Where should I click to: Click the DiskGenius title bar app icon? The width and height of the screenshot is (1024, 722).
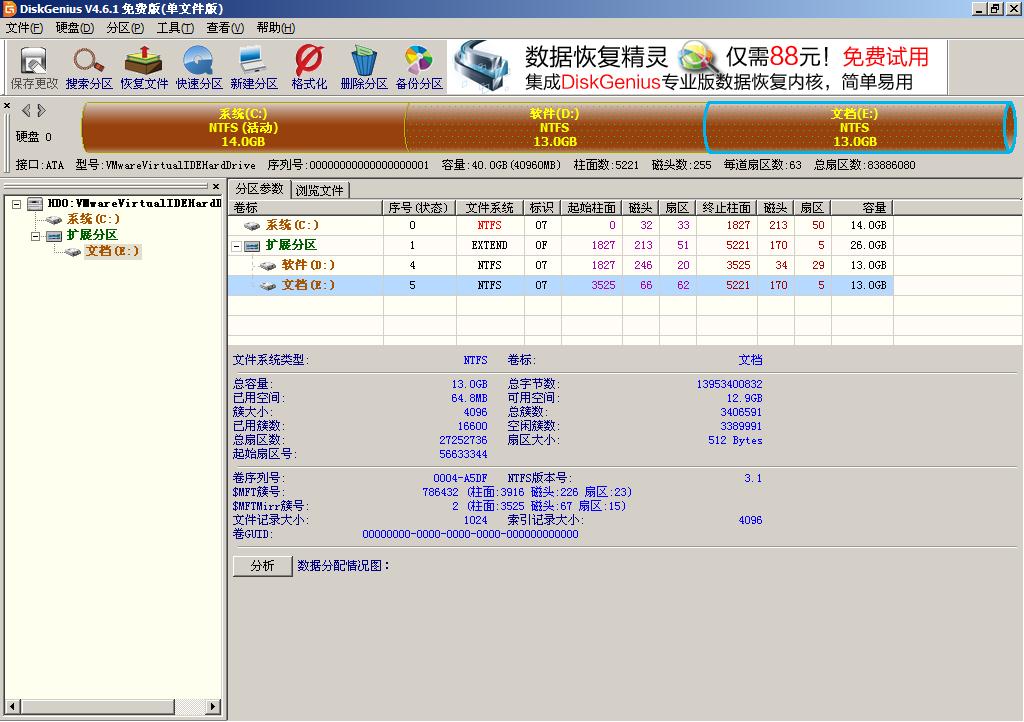[9, 8]
